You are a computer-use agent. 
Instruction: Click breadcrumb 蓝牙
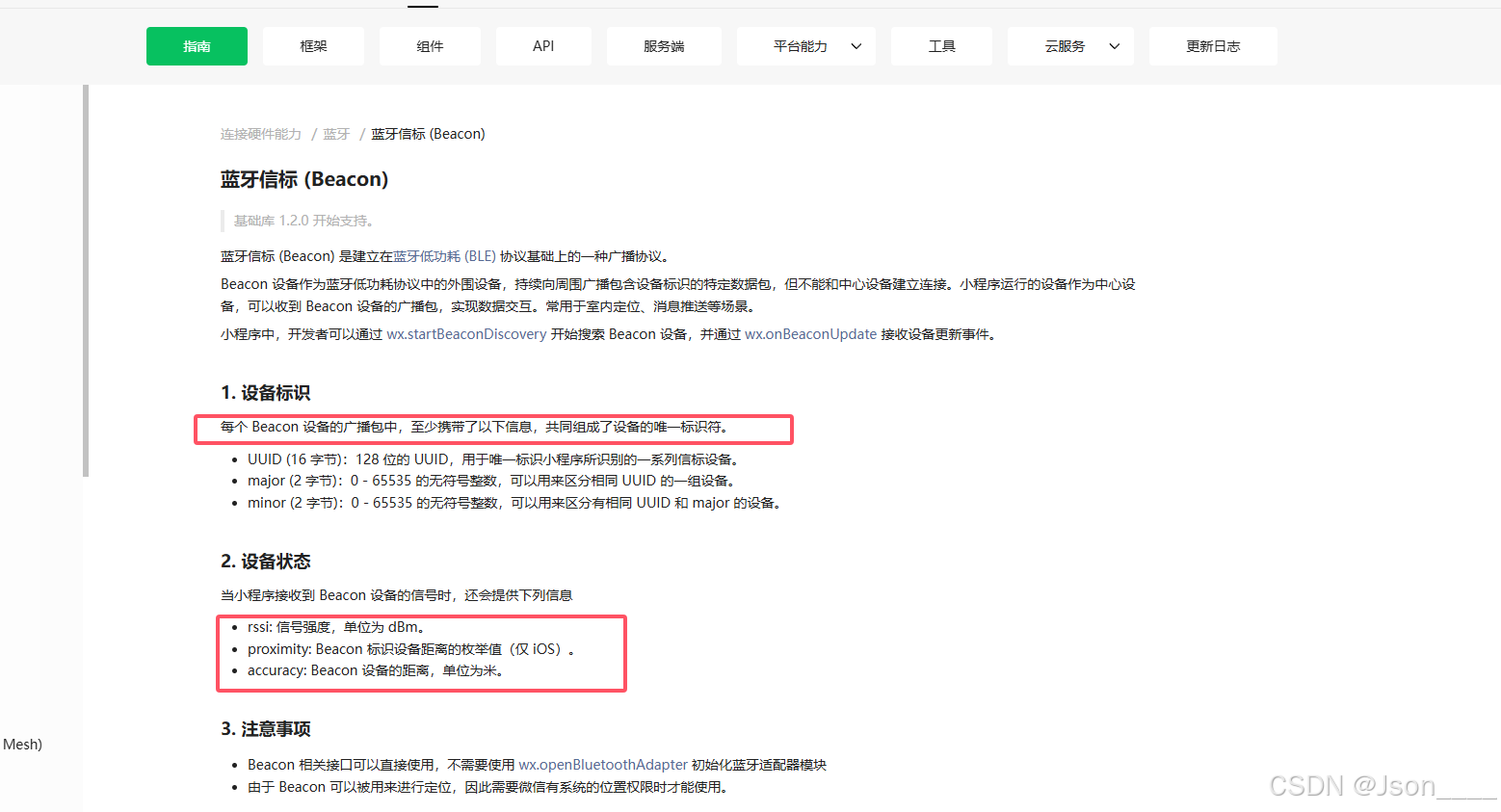click(336, 134)
